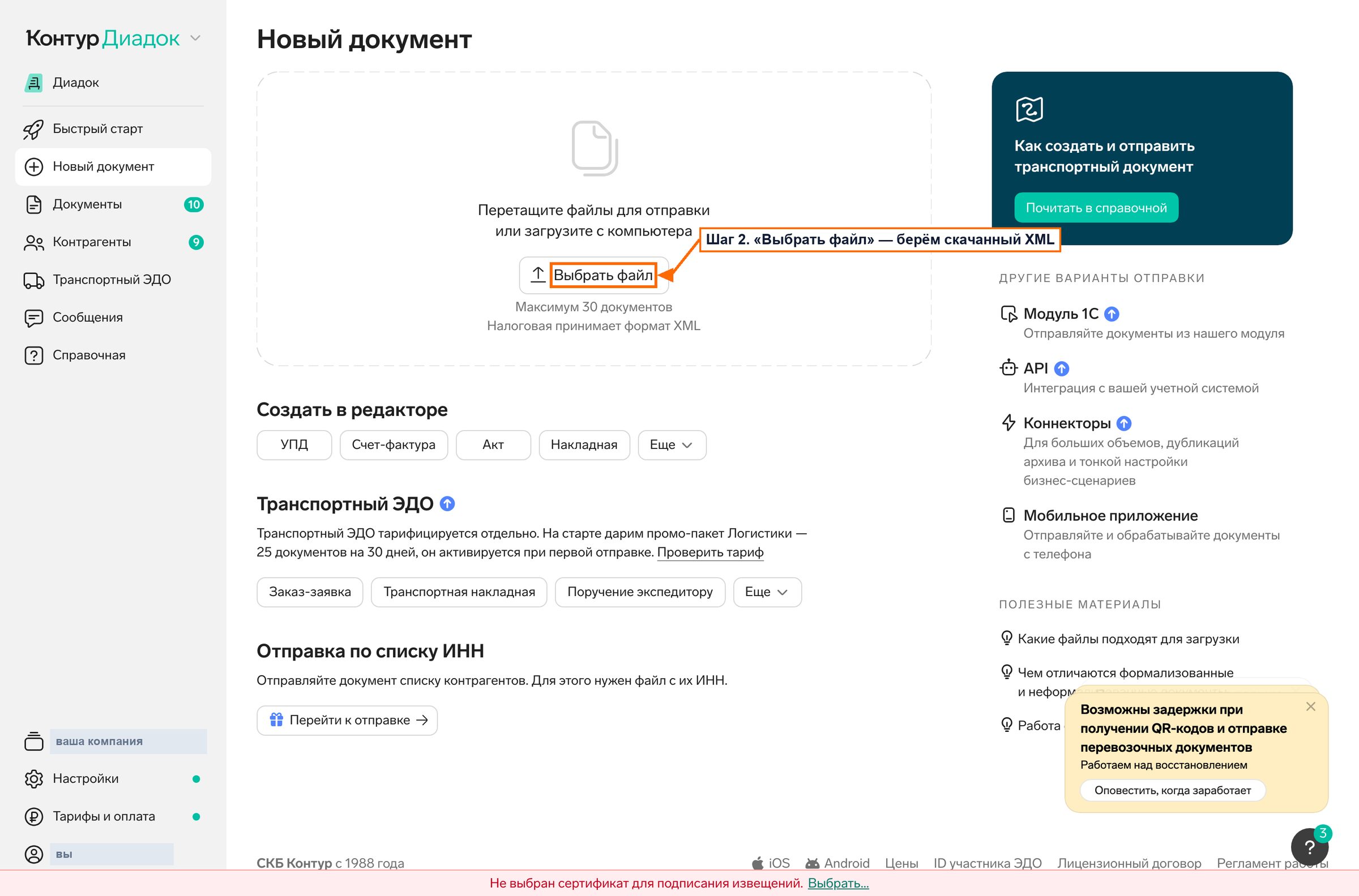This screenshot has height=896, width=1359.
Task: Click the Выбрать файл button
Action: 594,275
